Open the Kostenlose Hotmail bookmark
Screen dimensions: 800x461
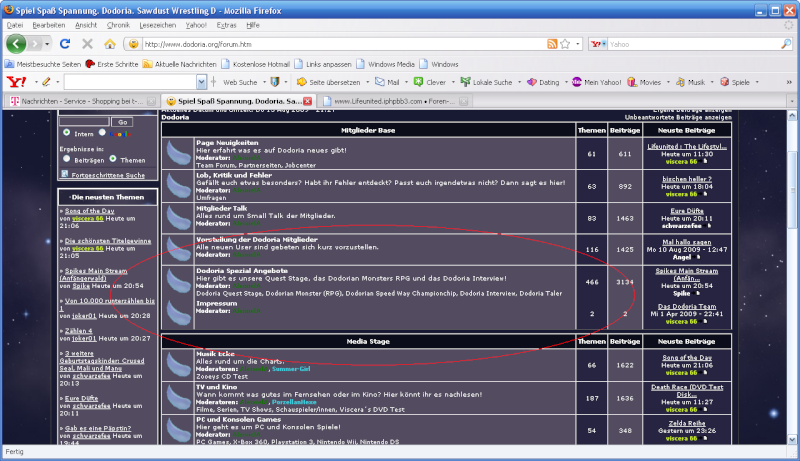[x=255, y=64]
